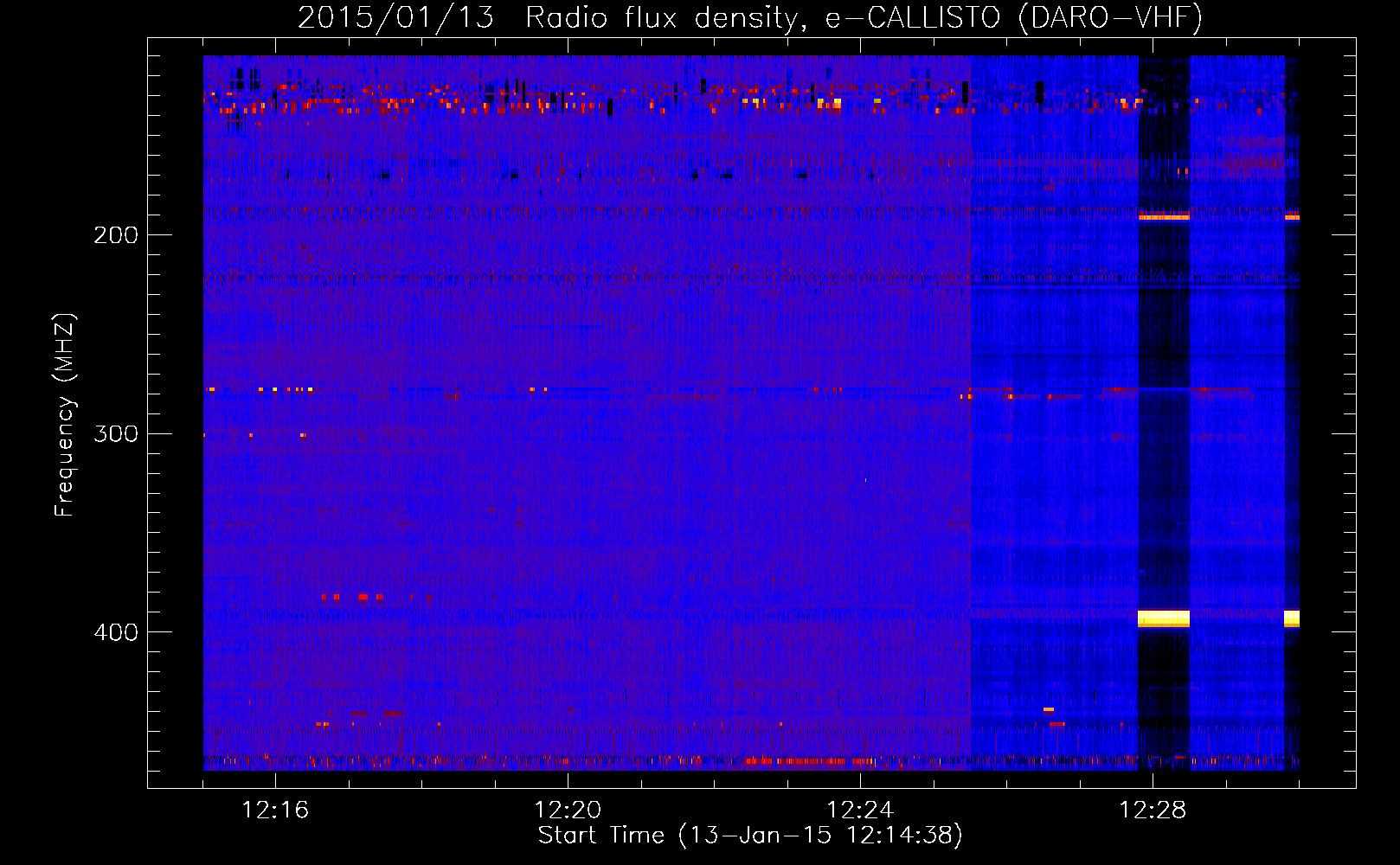This screenshot has width=1400, height=865.
Task: Click the 'Frequency (MHZ)' y-axis label
Action: click(65, 415)
